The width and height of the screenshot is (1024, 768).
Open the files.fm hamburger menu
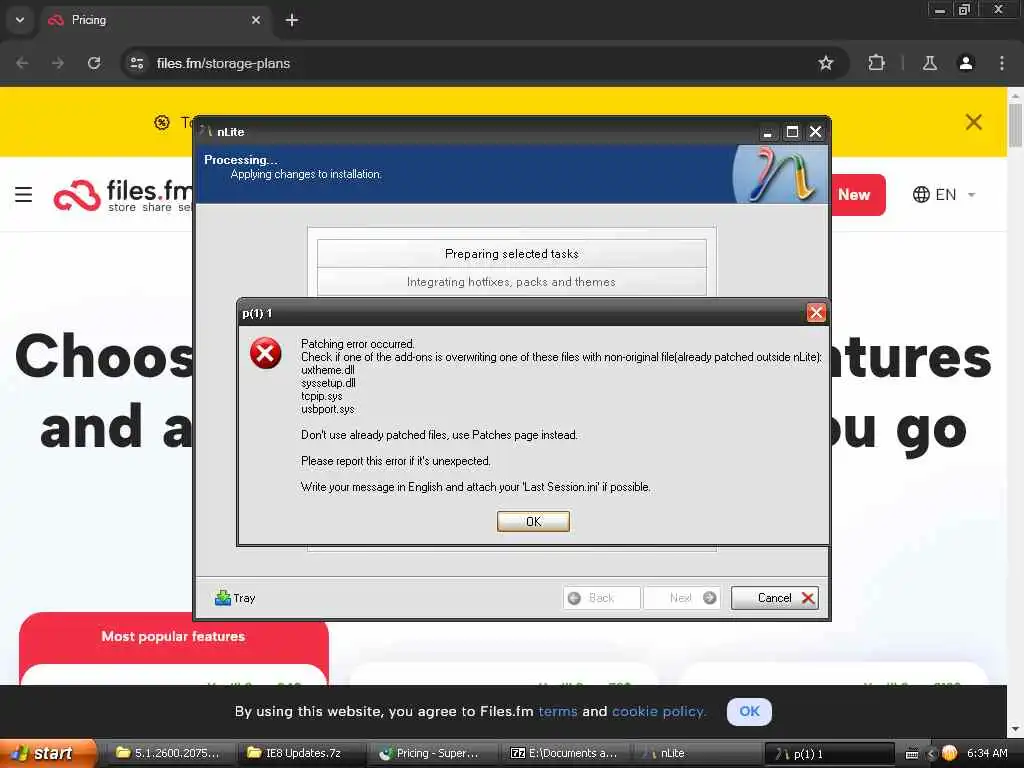(x=24, y=195)
